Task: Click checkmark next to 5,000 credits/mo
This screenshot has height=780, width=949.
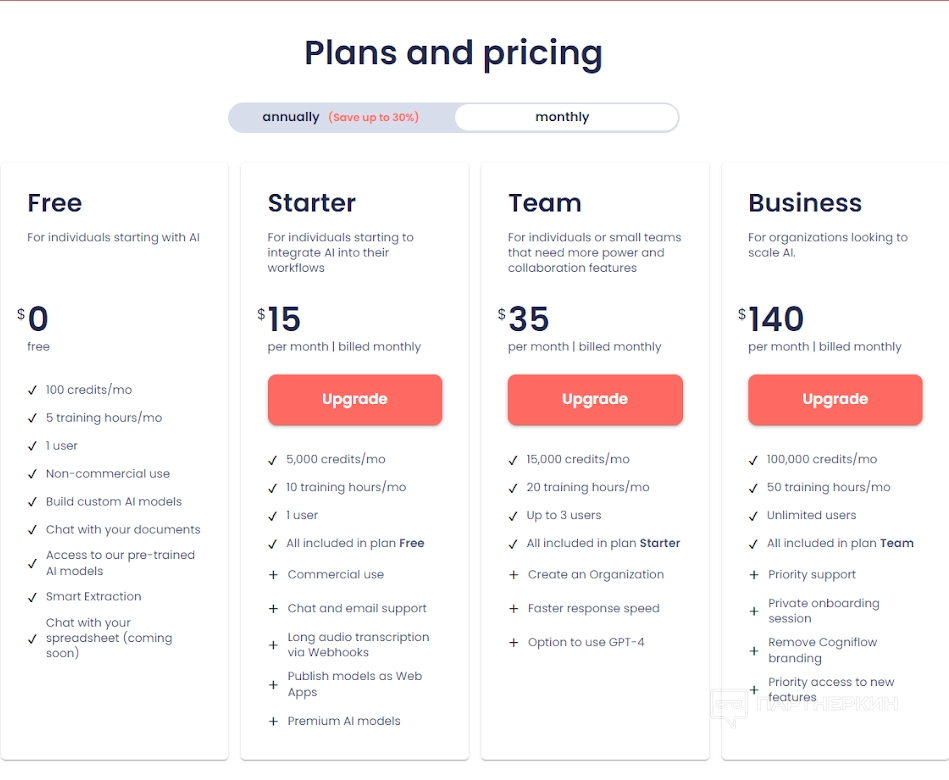Action: [x=273, y=460]
